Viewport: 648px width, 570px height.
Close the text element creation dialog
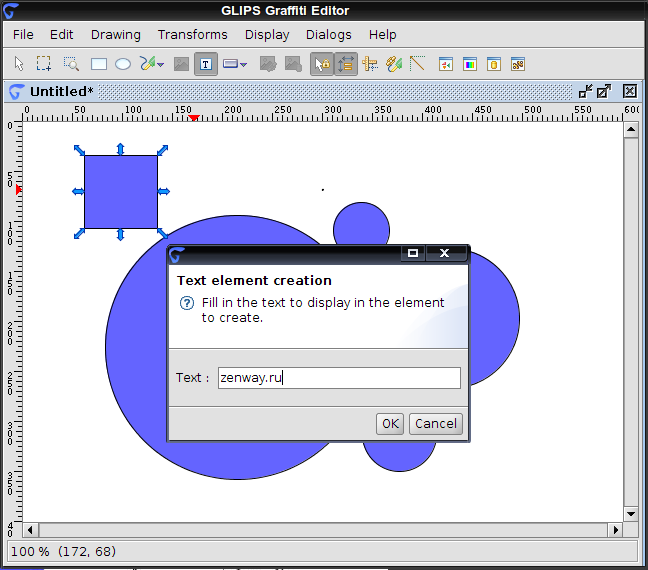(x=445, y=253)
